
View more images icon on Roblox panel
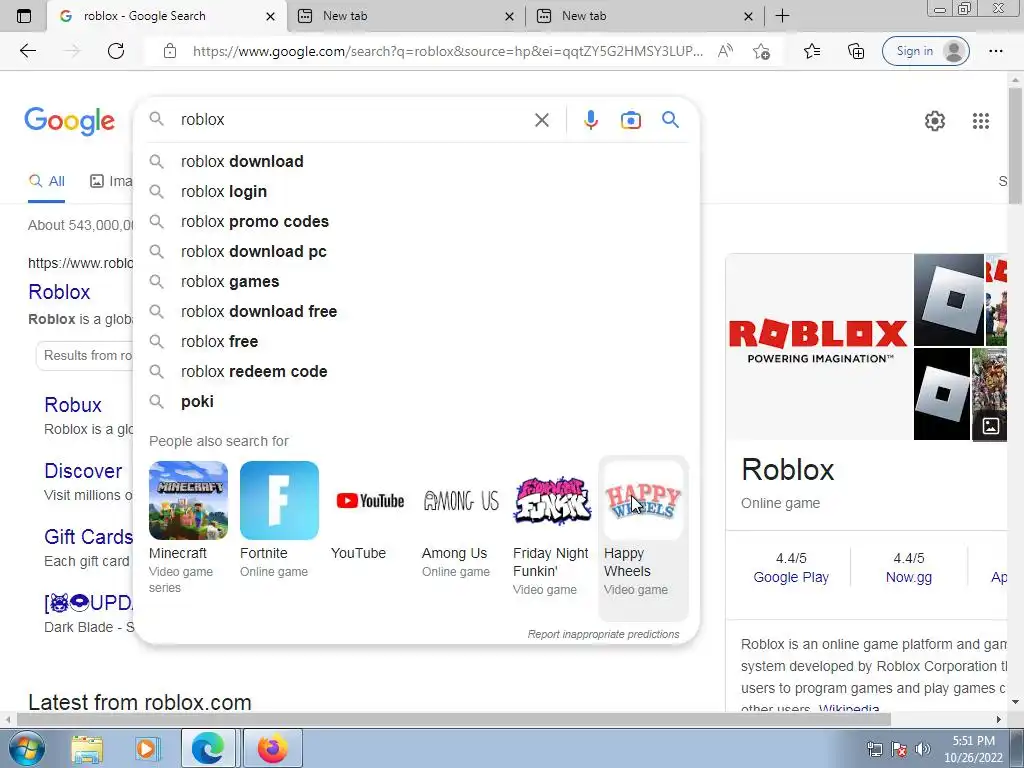click(x=991, y=426)
